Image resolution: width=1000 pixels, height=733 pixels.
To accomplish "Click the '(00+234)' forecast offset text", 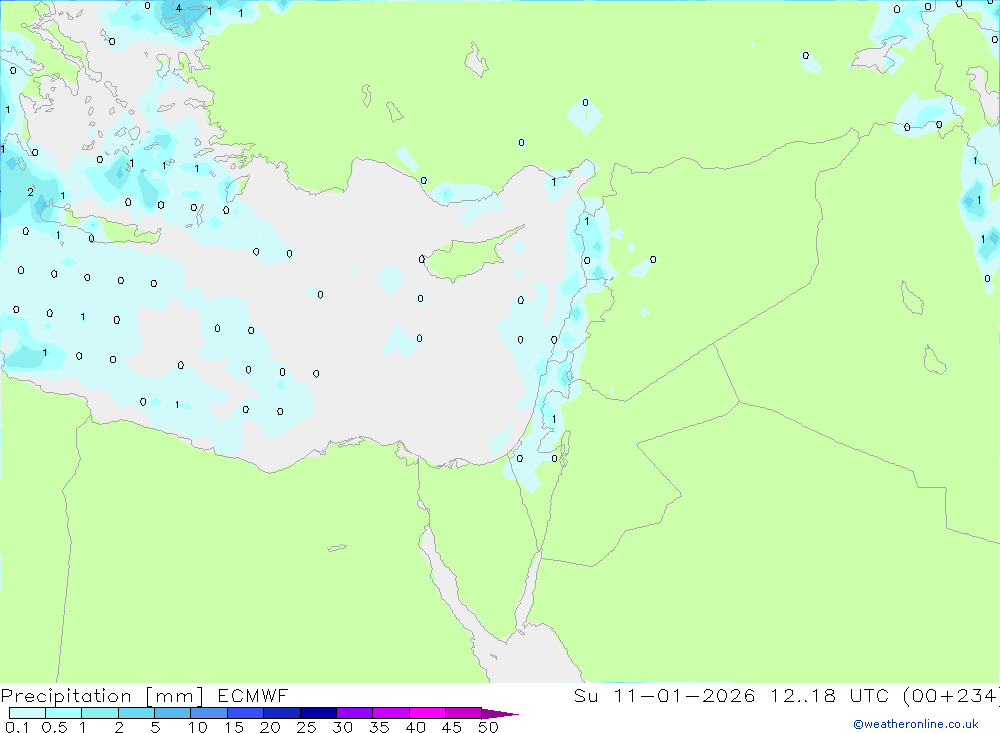I will [x=951, y=695].
